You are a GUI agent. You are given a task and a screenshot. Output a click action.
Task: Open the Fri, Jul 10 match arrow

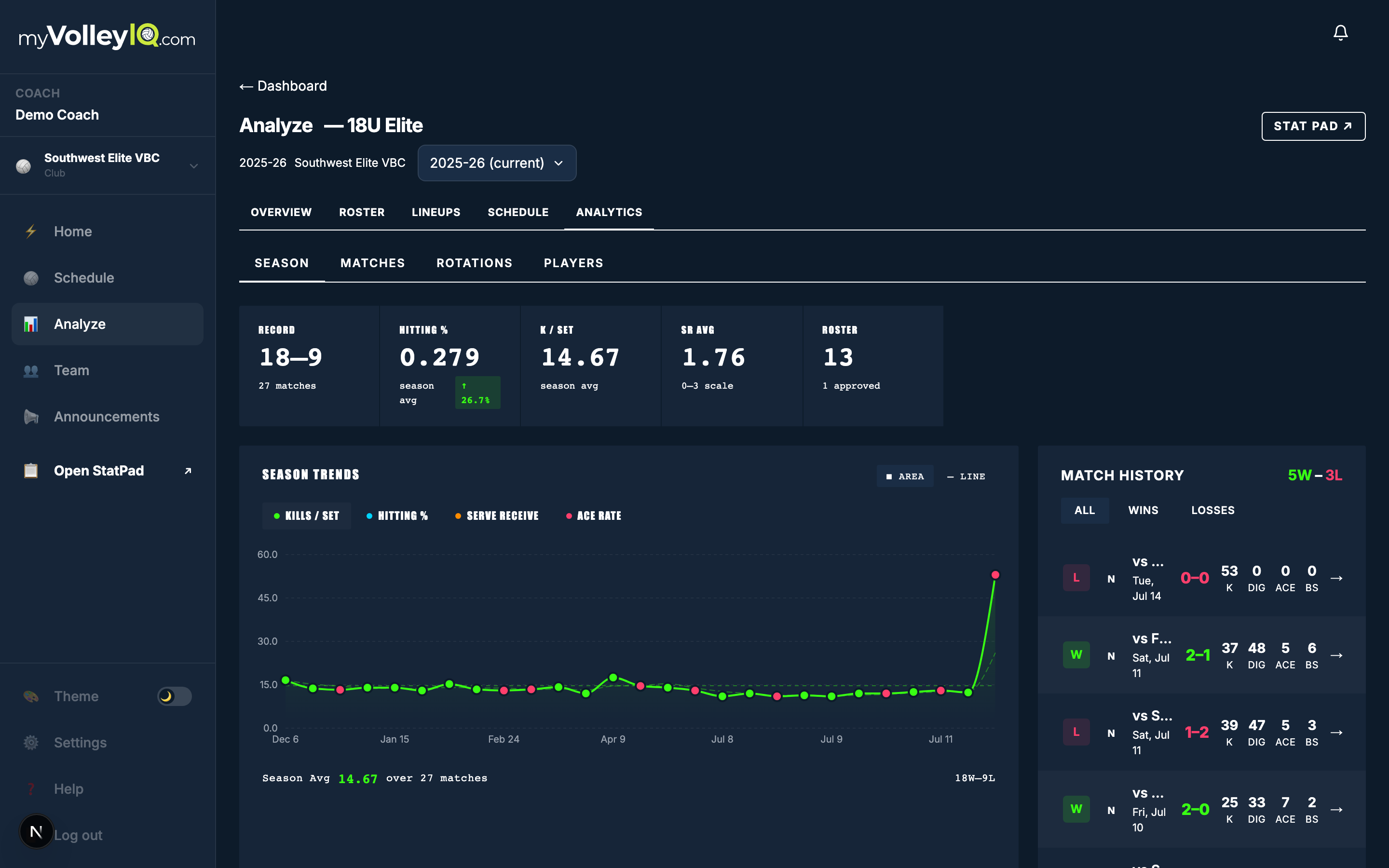1336,810
